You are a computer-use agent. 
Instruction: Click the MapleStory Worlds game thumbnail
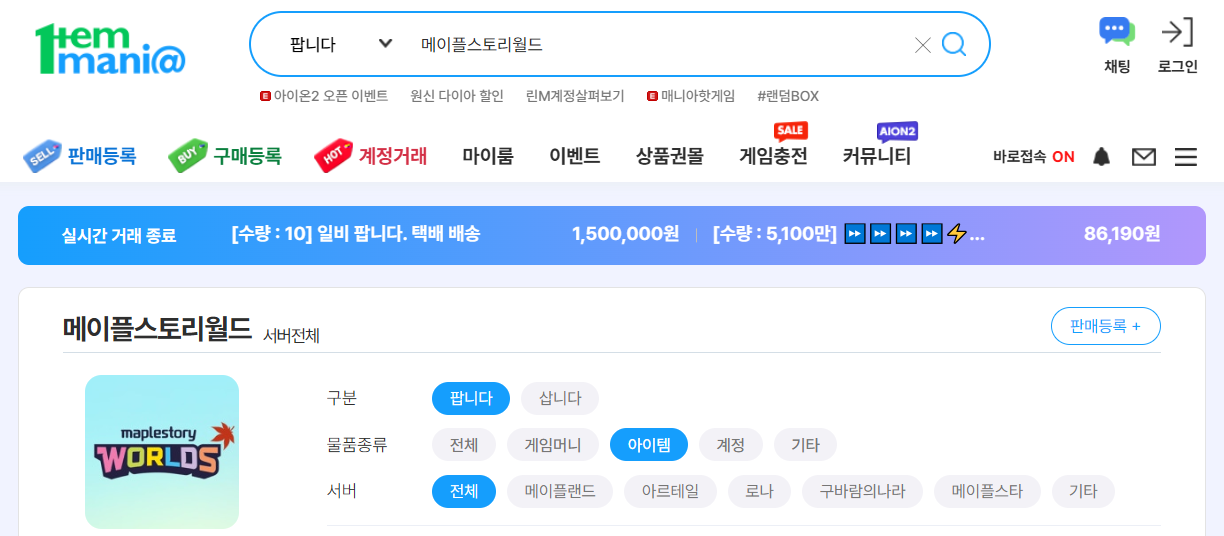tap(162, 452)
